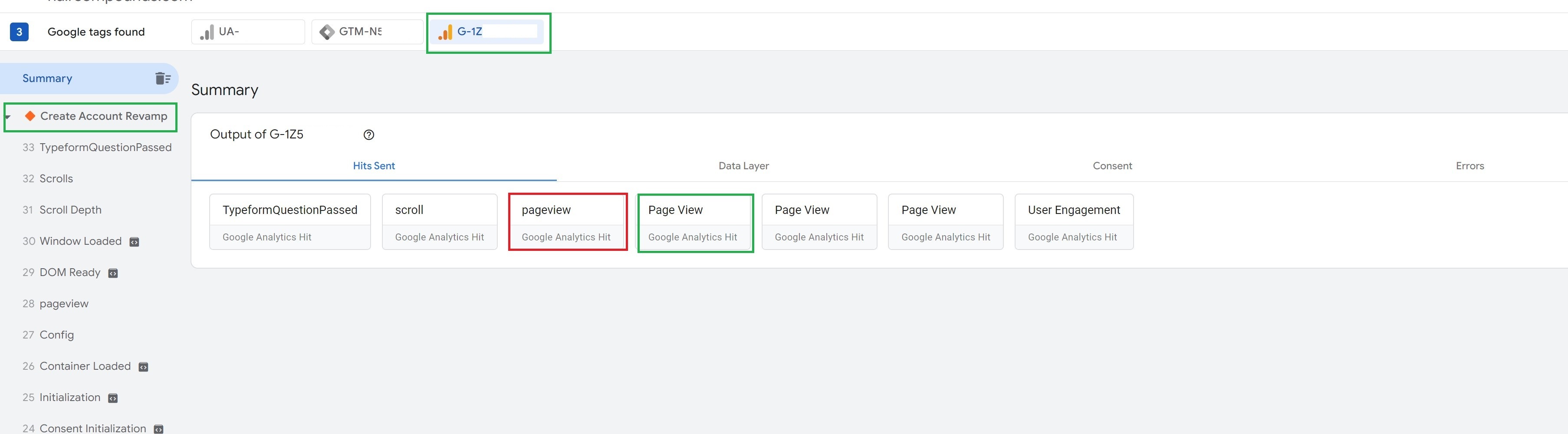Collapse the Create Account Revamp tree arrow
This screenshot has width=1568, height=434.
pos(8,116)
